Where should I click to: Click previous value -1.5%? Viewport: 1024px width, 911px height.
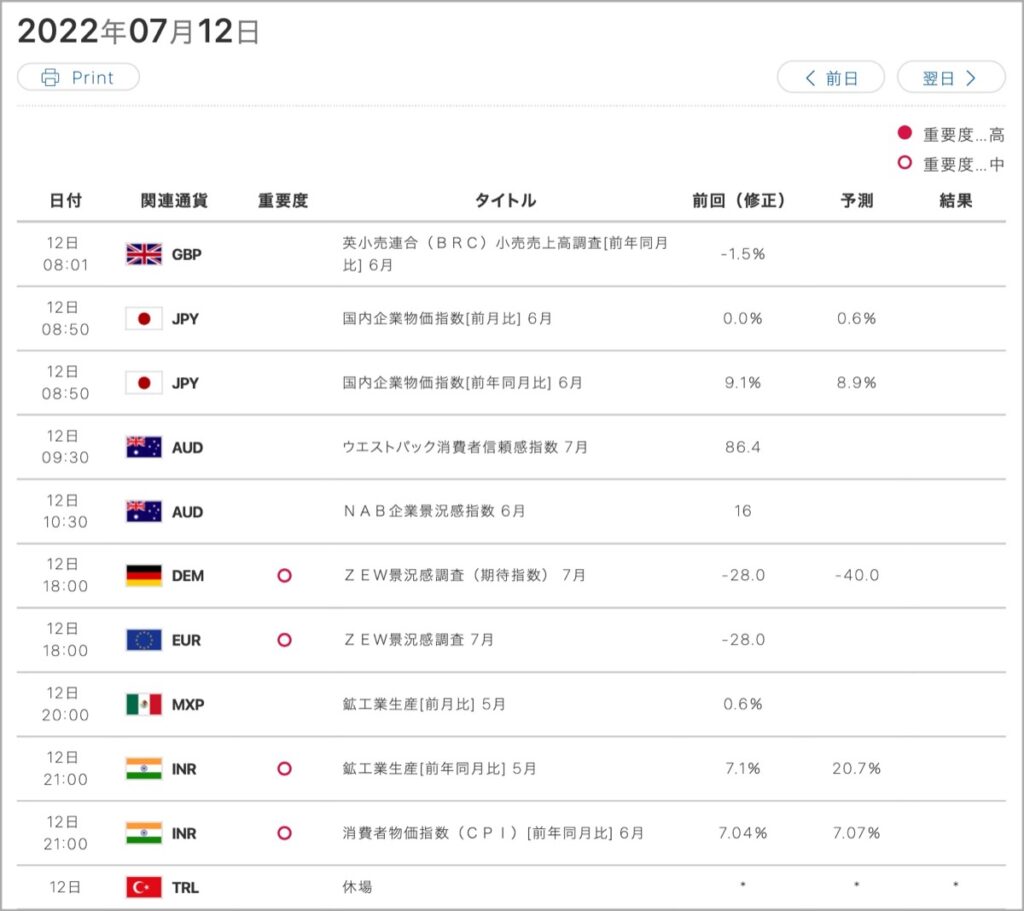[x=743, y=254]
